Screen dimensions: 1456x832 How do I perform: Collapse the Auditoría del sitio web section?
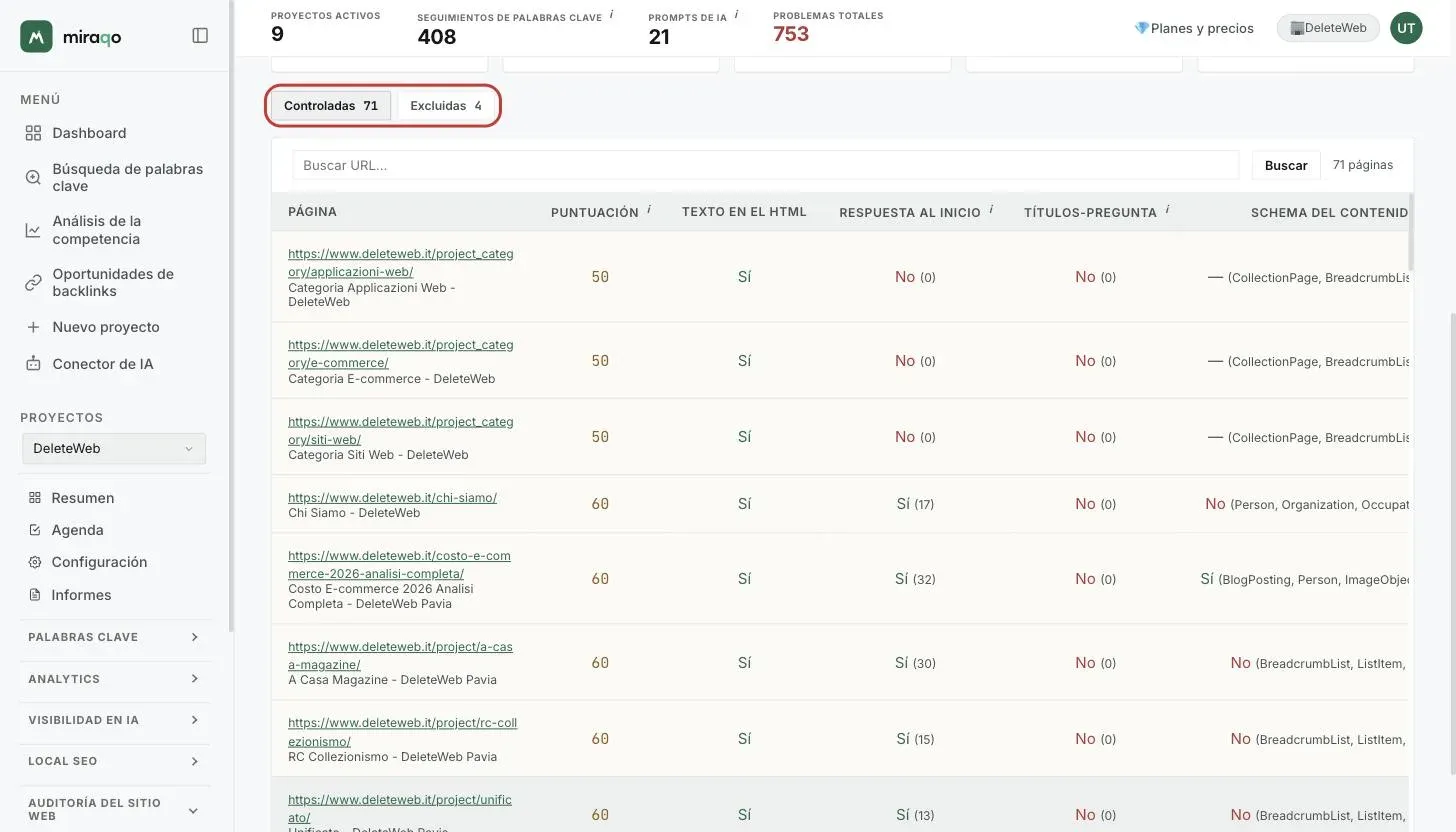pyautogui.click(x=114, y=809)
